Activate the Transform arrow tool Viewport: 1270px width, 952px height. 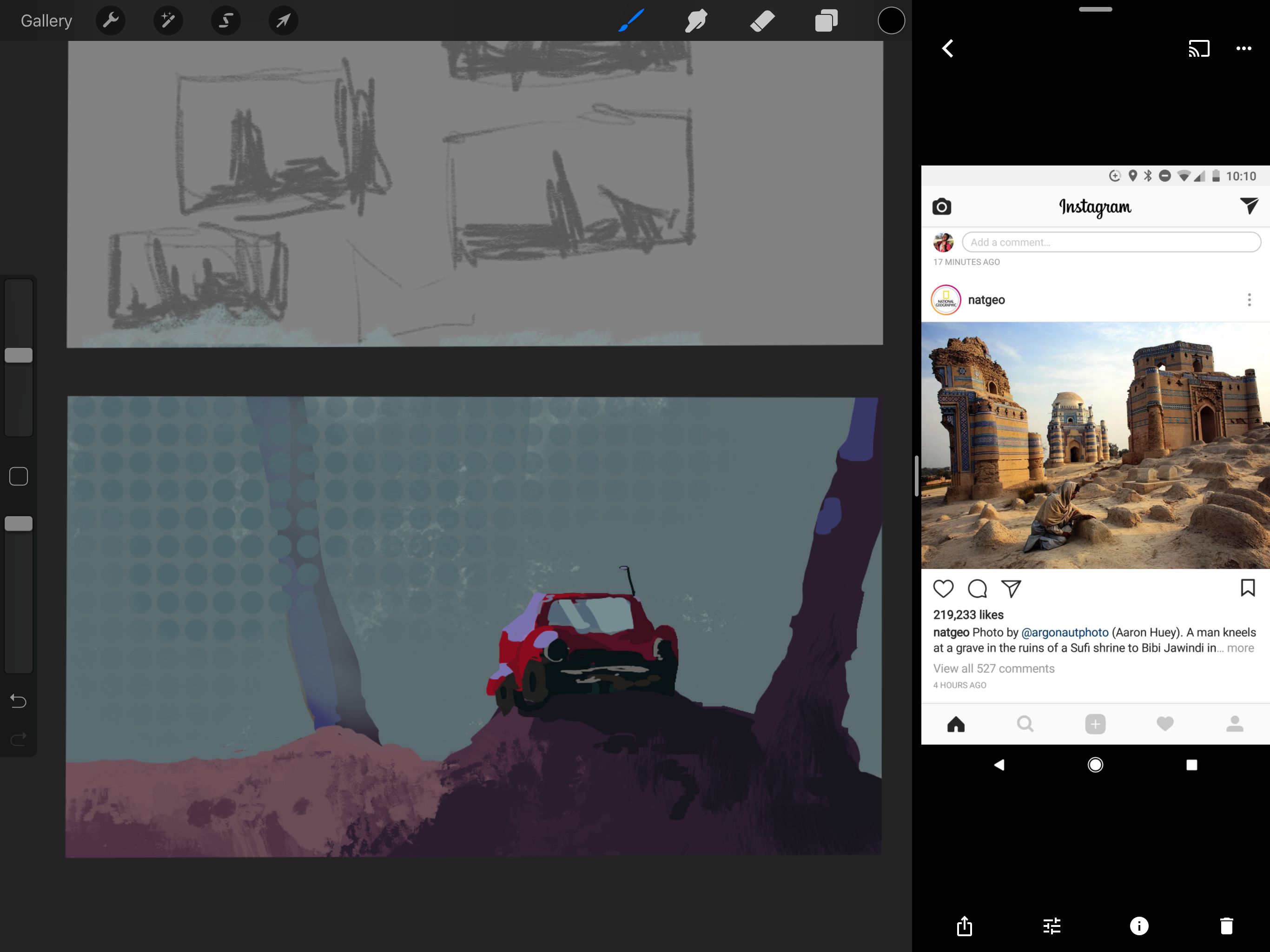(283, 21)
